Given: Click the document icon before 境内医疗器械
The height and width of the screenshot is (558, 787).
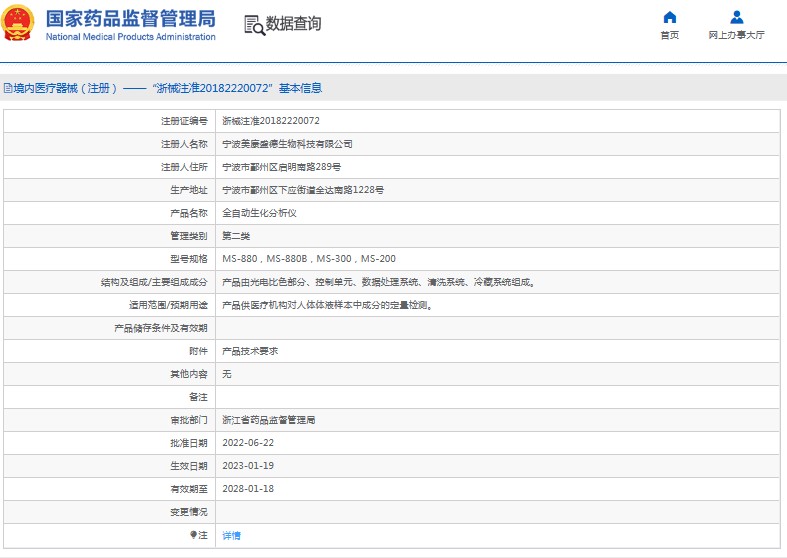Looking at the screenshot, I should point(8,88).
